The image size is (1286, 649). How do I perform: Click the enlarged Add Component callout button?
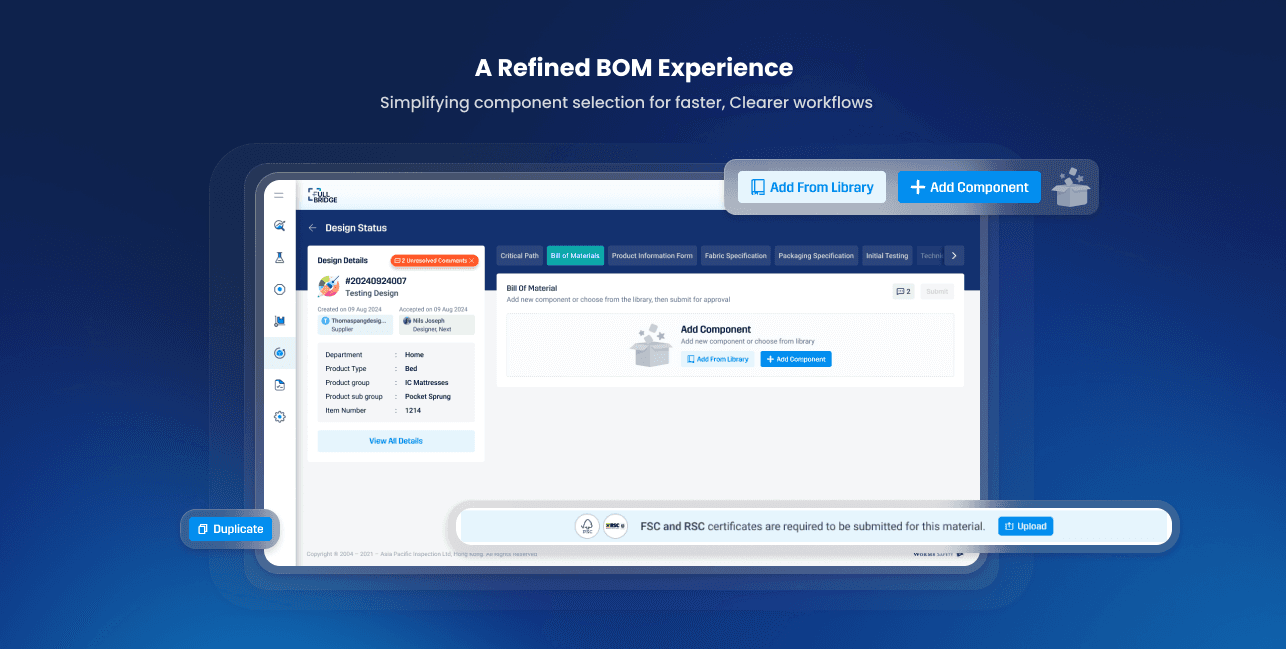click(x=969, y=187)
